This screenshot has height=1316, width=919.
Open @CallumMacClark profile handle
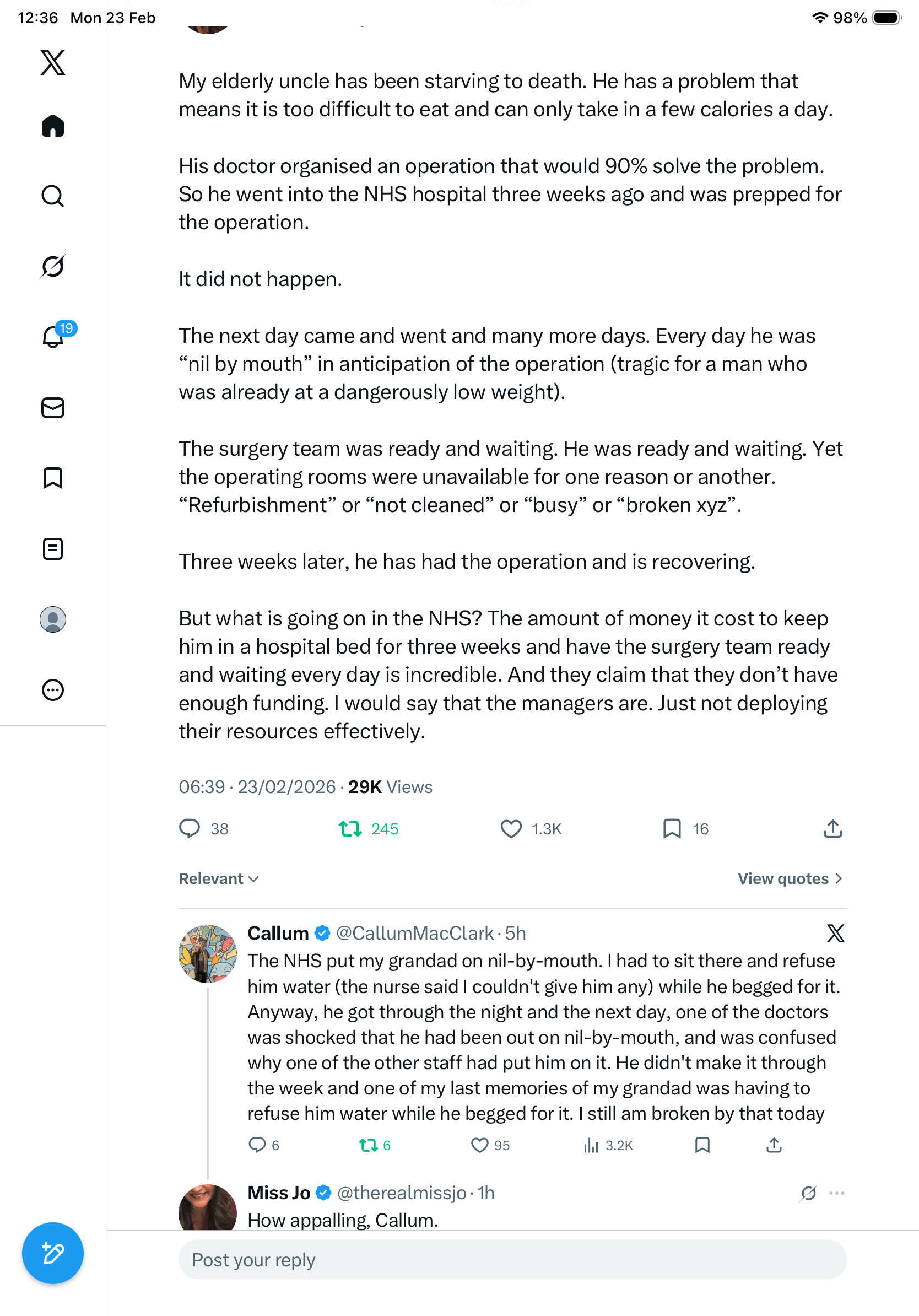pyautogui.click(x=415, y=933)
